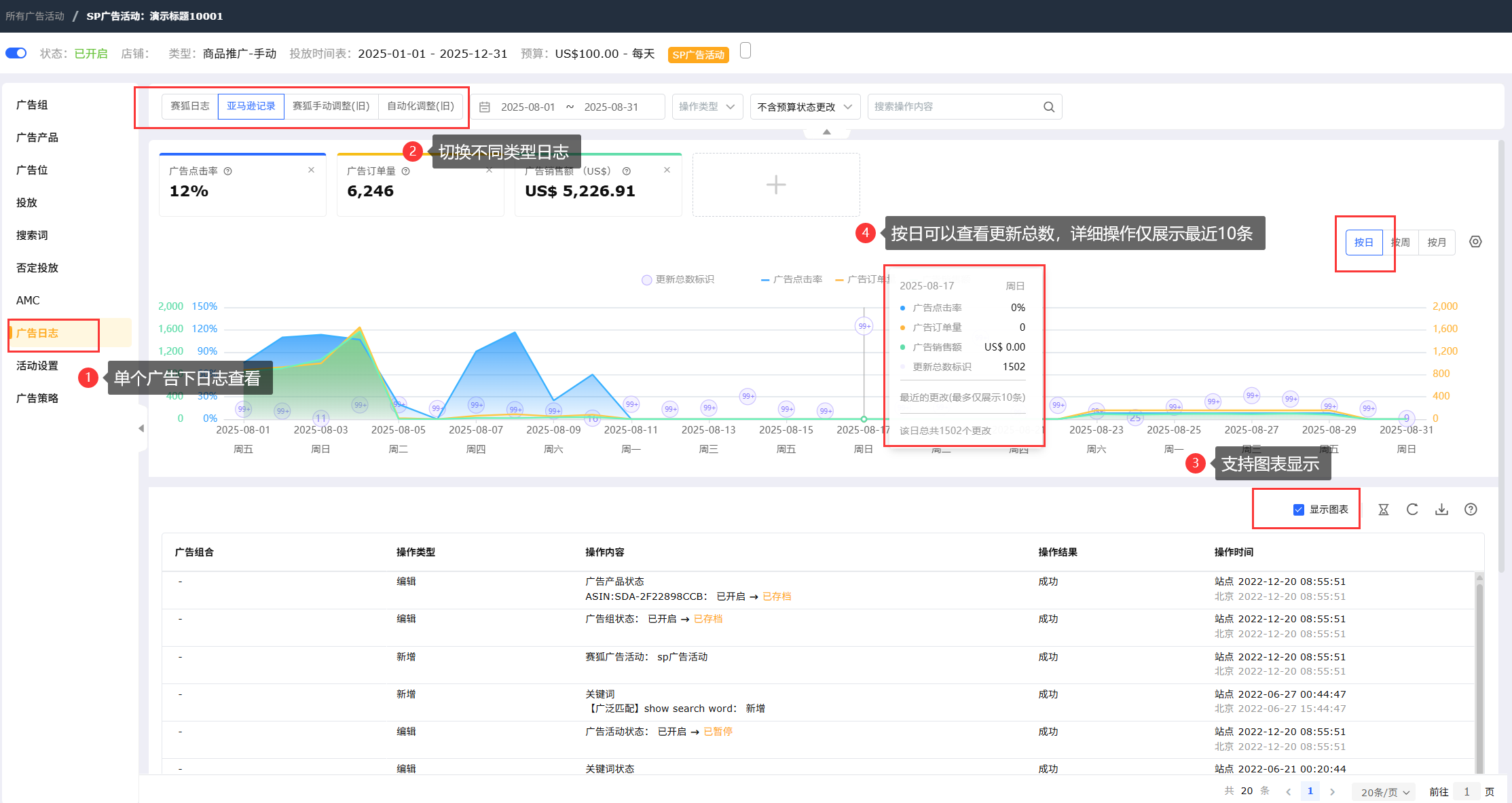Click the 搜索操作内容 search field
Image resolution: width=1512 pixels, height=803 pixels.
point(965,107)
